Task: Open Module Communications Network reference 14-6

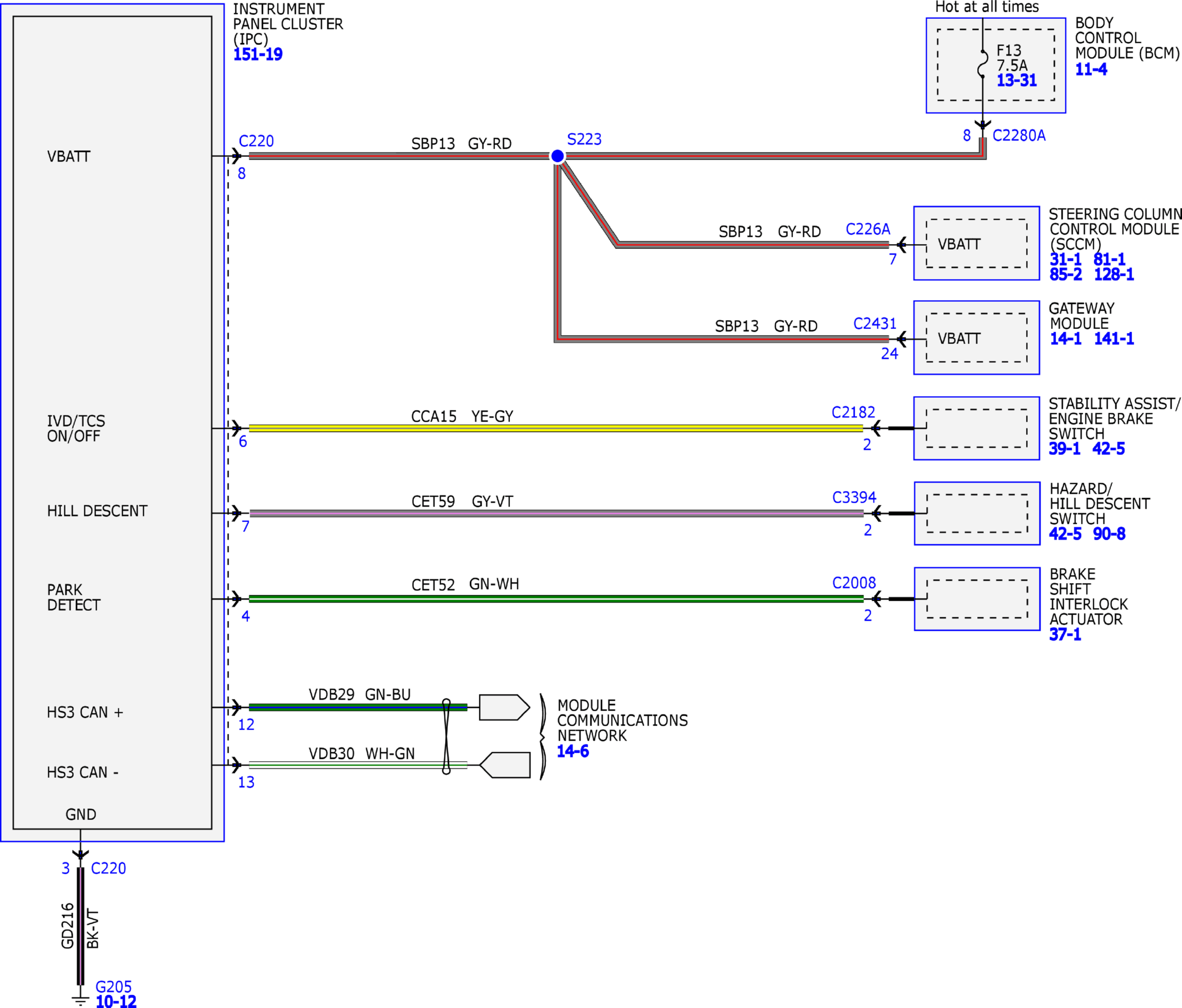Action: (x=573, y=752)
